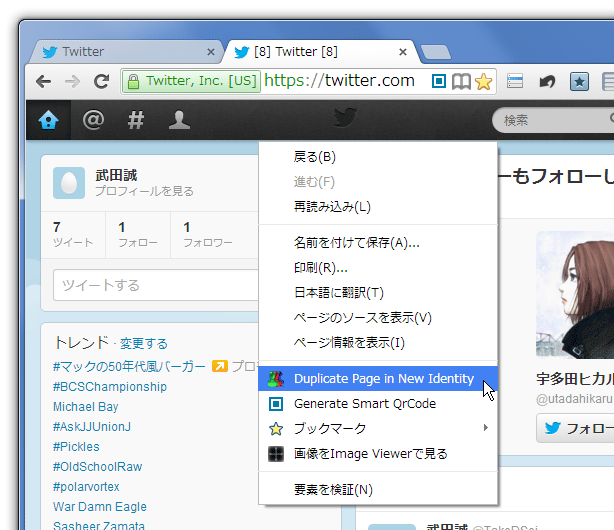614x530 pixels.
Task: Open trend #BCSChampionship
Action: tap(110, 387)
